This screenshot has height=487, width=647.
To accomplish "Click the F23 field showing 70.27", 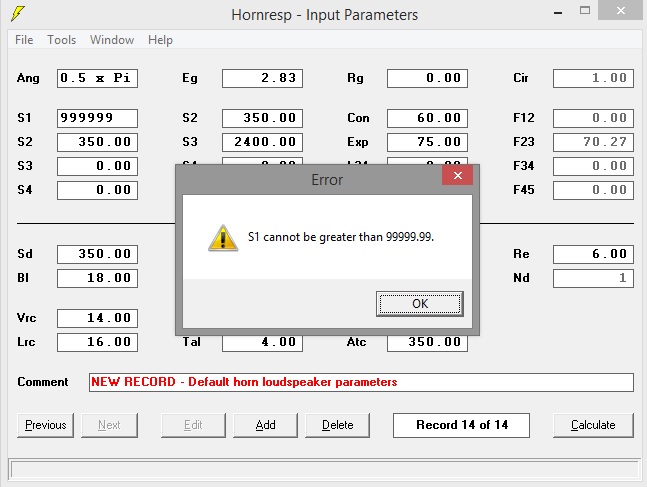I will click(x=593, y=142).
